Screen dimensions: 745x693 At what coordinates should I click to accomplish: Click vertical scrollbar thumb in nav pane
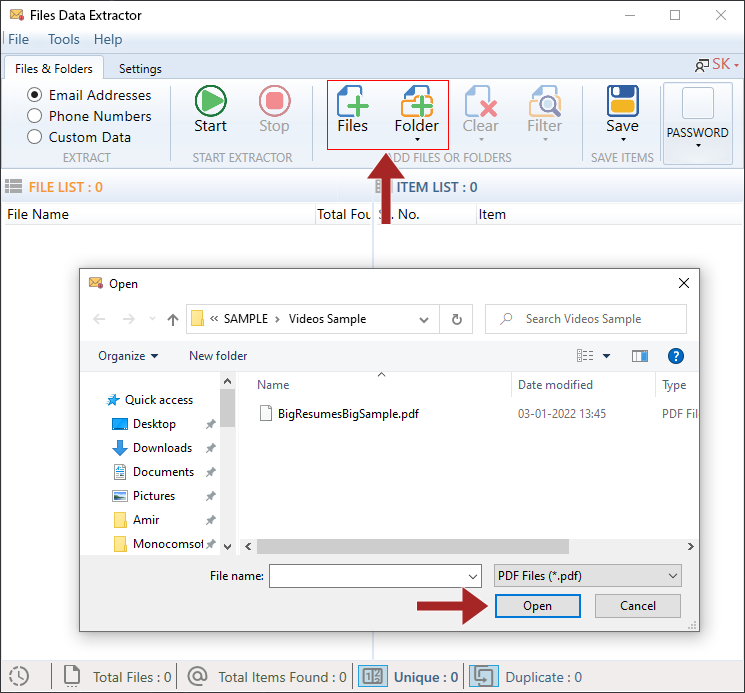(227, 408)
